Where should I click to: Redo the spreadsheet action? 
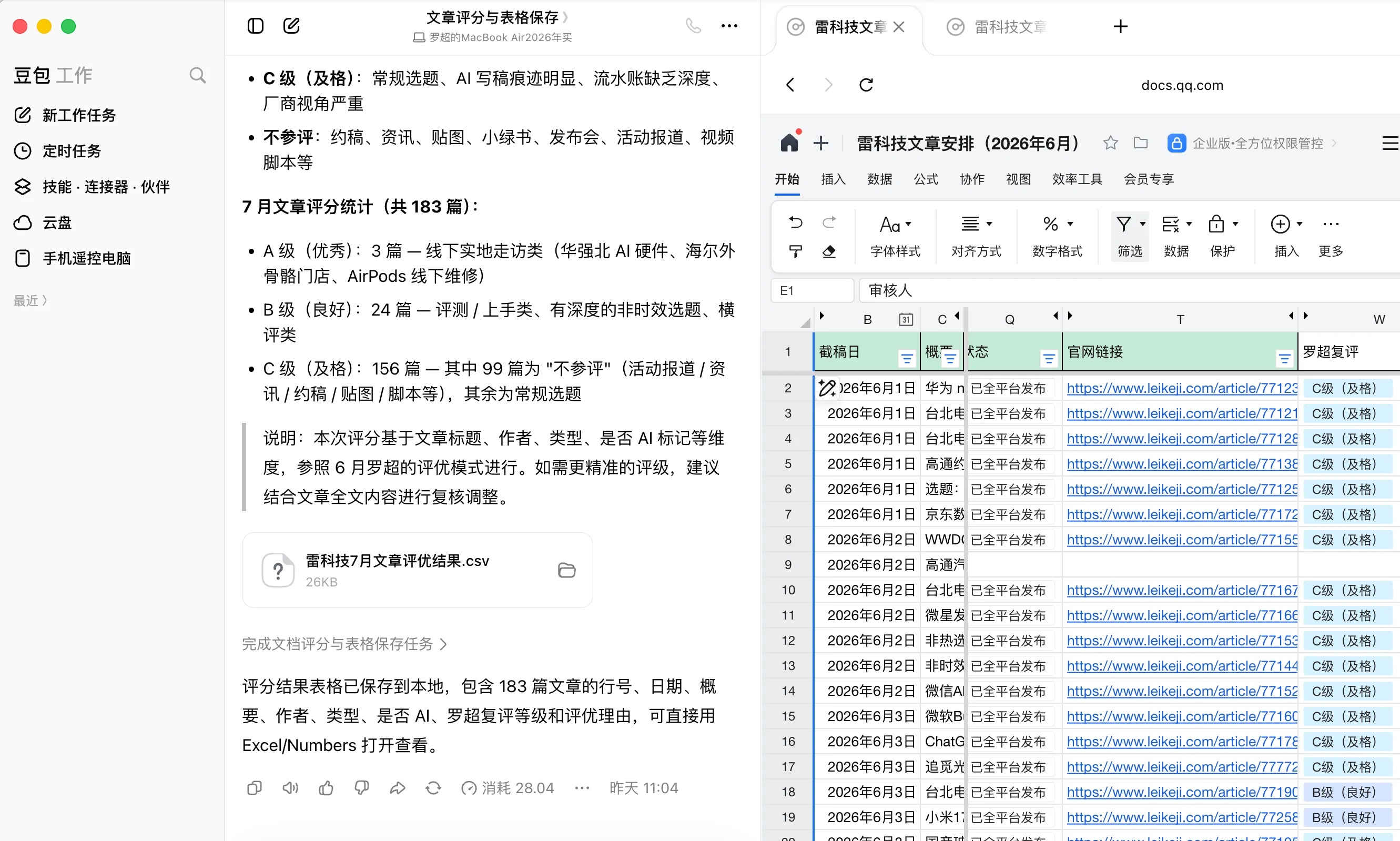click(x=829, y=222)
